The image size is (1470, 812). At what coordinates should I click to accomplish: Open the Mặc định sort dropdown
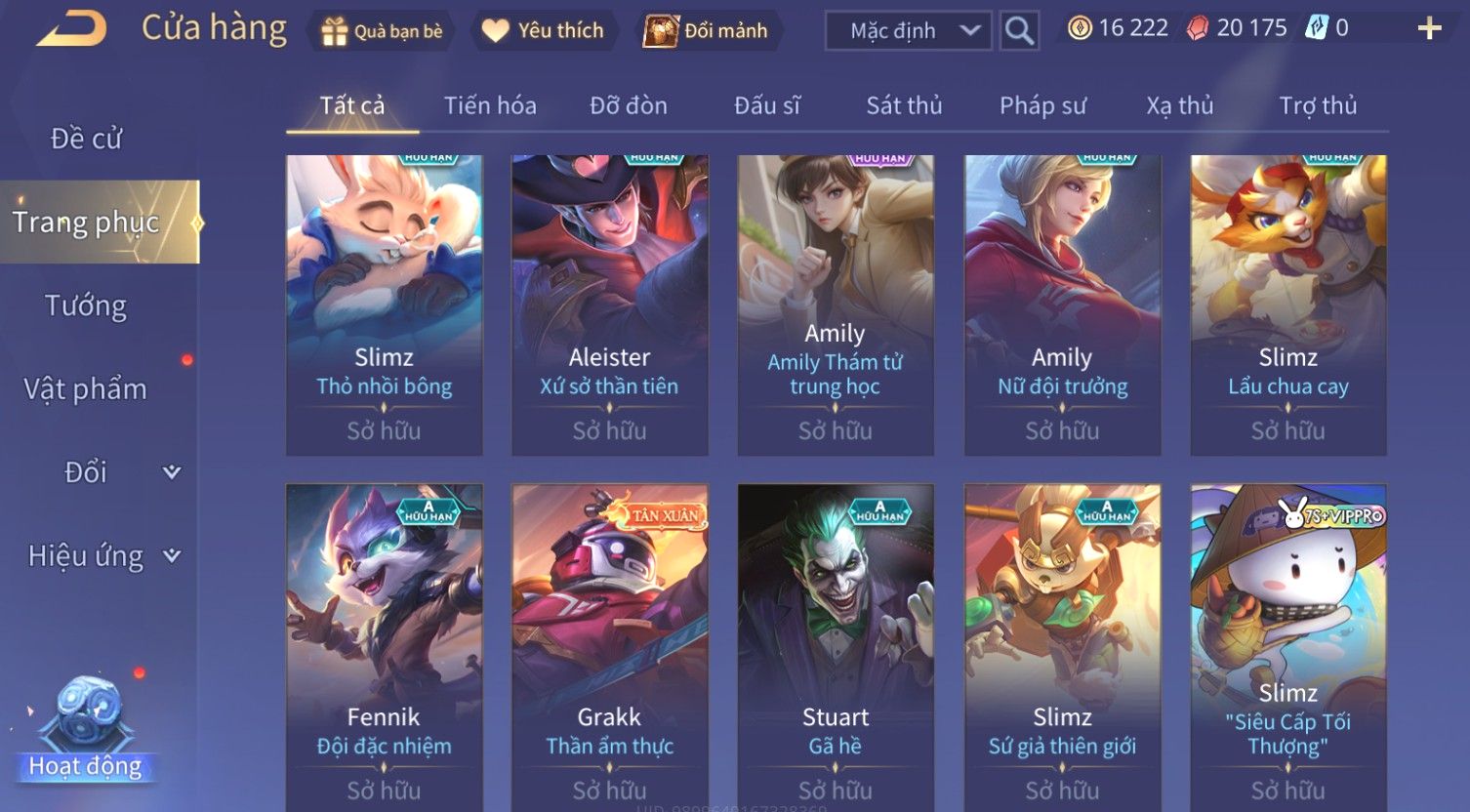(909, 31)
